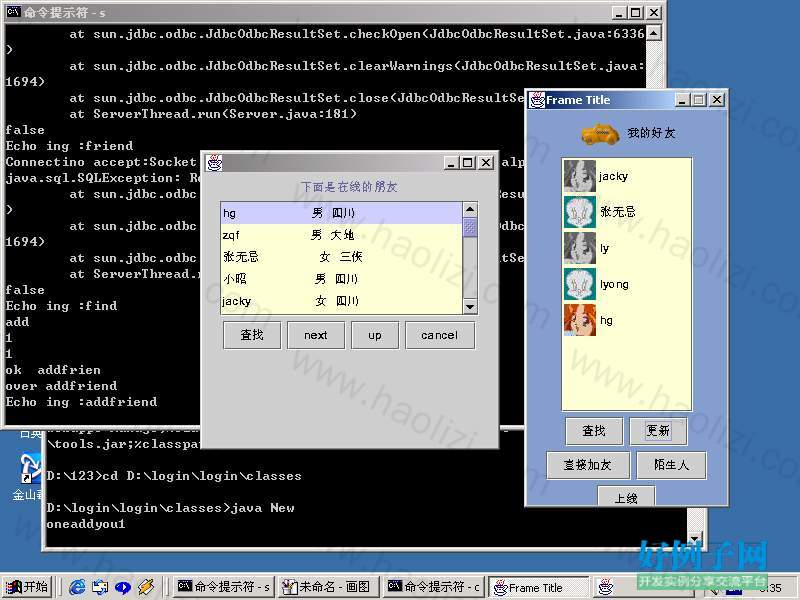Switch to 未命名 - 画图 taskbar button
Screen dimensions: 800x600
pos(327,587)
